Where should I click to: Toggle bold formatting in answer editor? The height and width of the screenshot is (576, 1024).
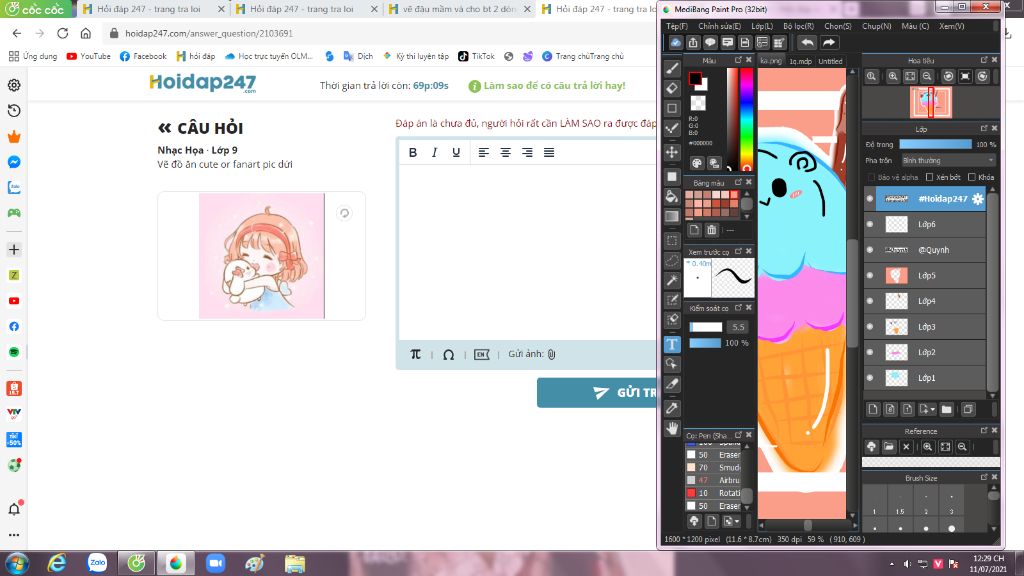[x=413, y=152]
